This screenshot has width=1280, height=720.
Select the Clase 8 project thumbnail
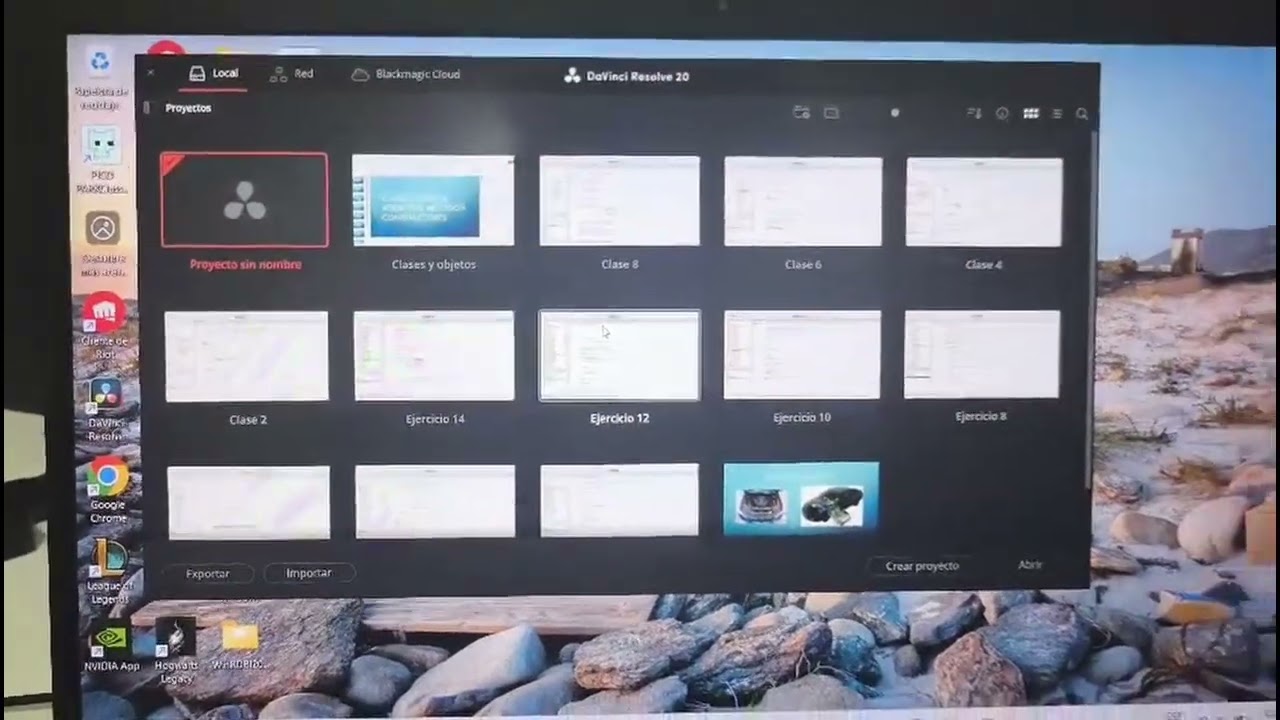click(620, 200)
